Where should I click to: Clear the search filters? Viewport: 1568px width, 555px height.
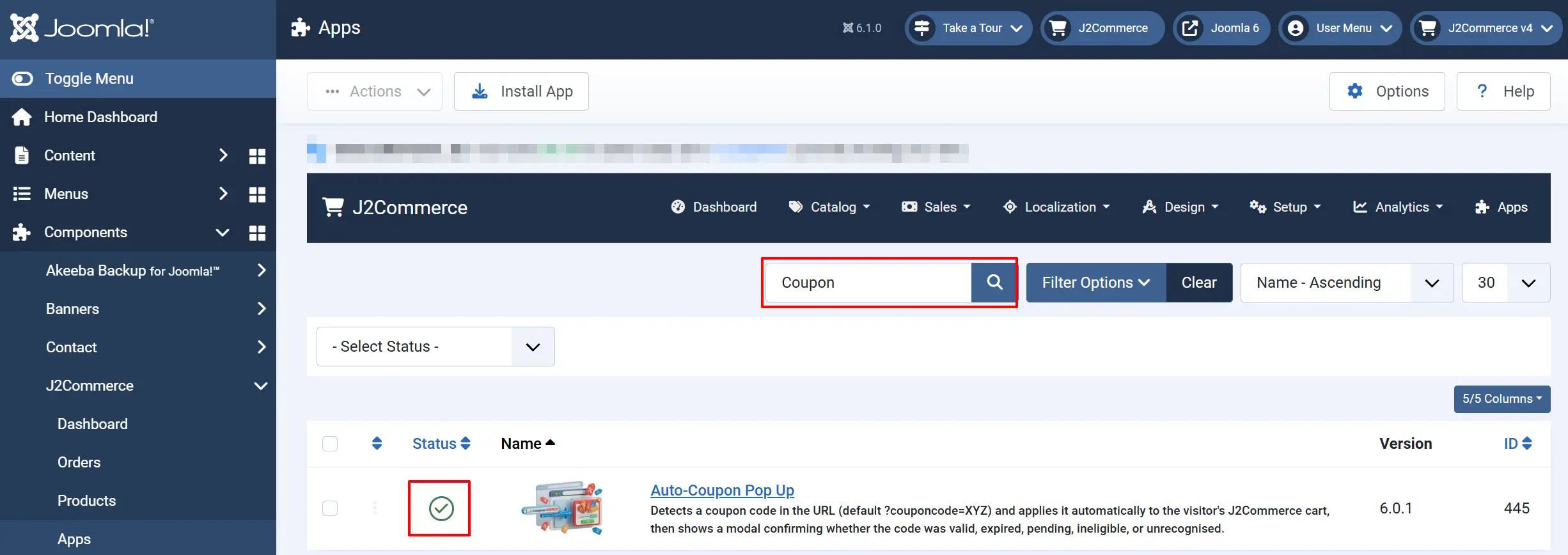click(x=1199, y=283)
